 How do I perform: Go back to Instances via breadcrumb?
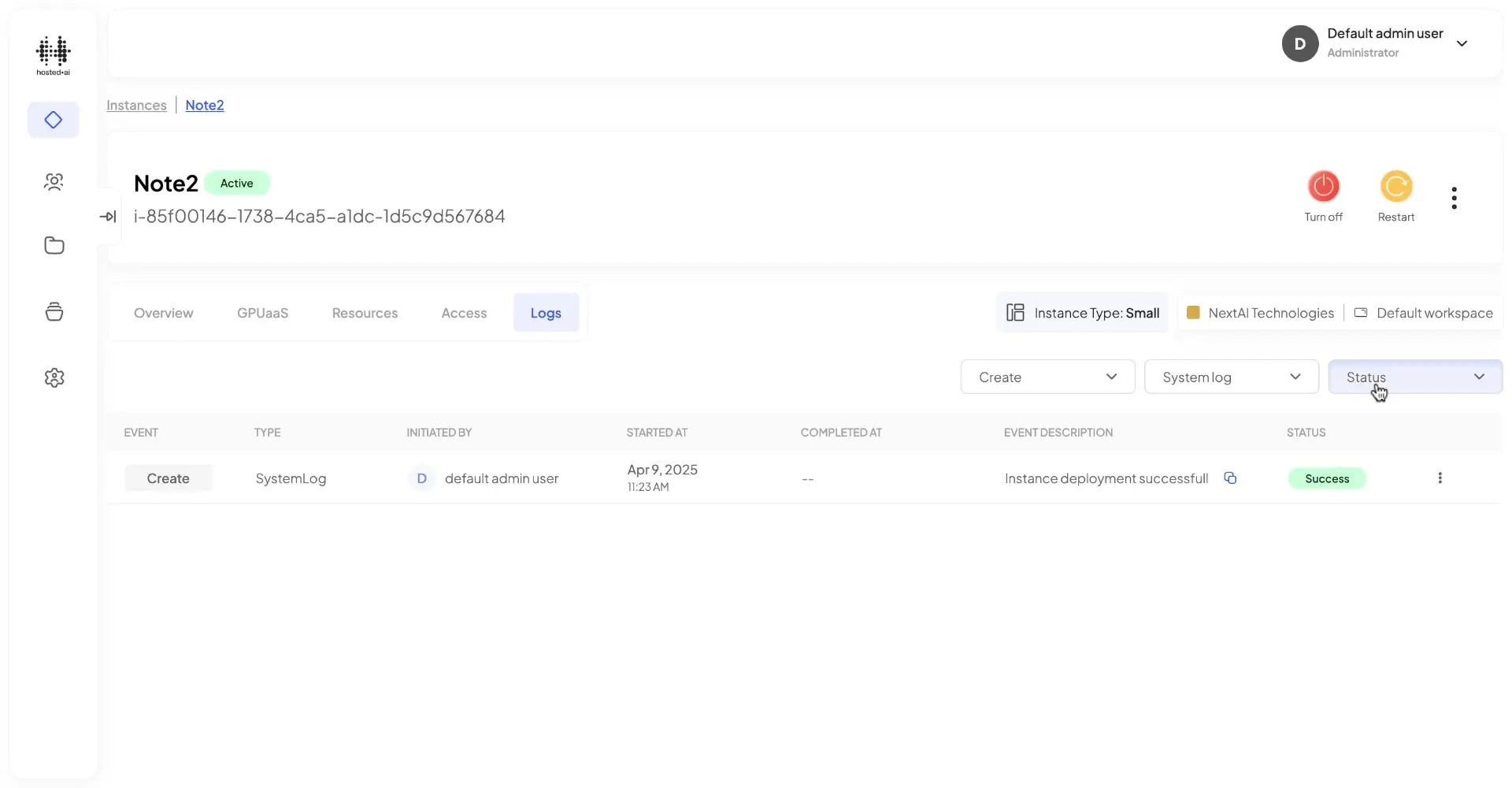tap(136, 105)
